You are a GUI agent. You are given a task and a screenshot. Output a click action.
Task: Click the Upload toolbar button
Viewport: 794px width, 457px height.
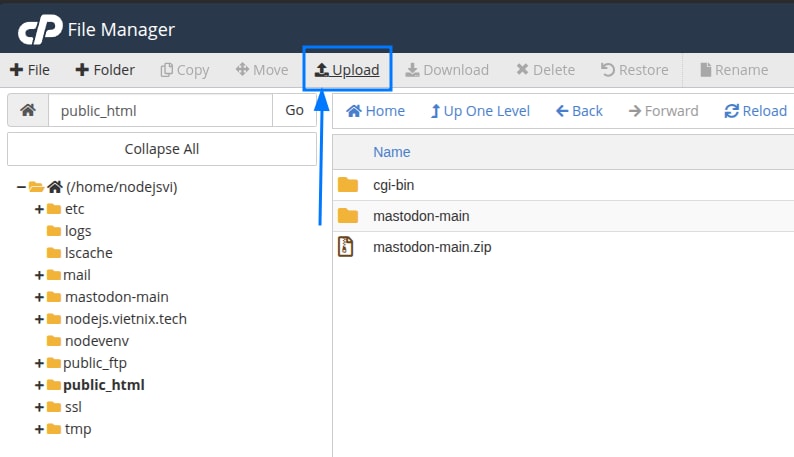tap(347, 70)
